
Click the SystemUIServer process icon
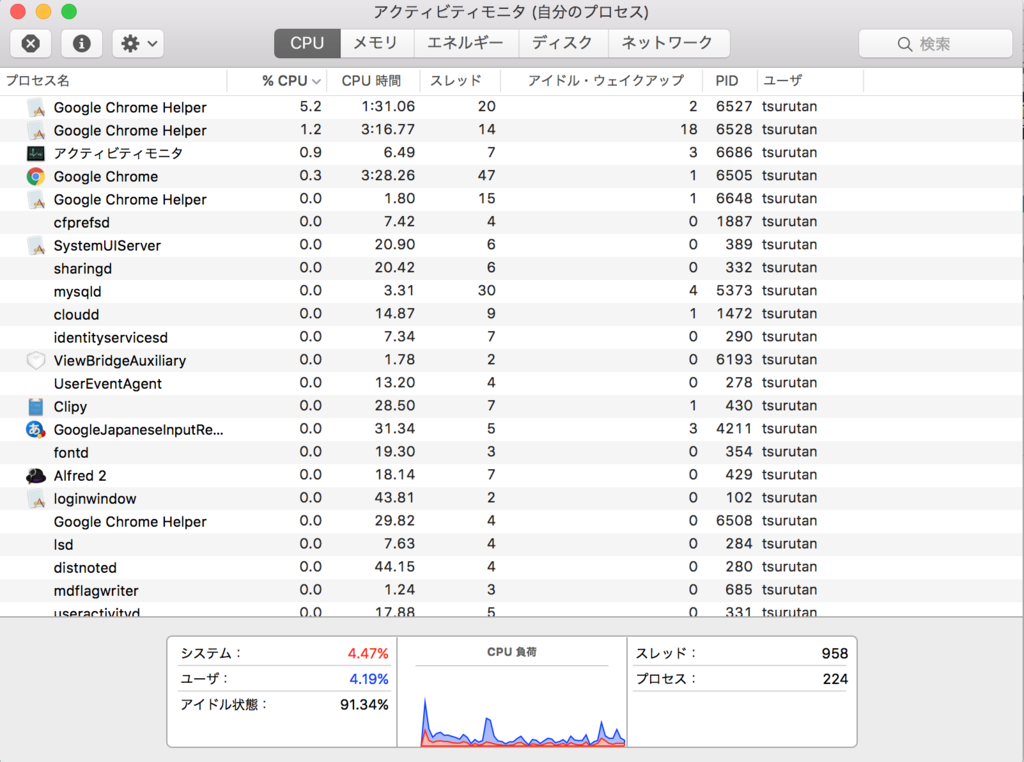pyautogui.click(x=36, y=246)
